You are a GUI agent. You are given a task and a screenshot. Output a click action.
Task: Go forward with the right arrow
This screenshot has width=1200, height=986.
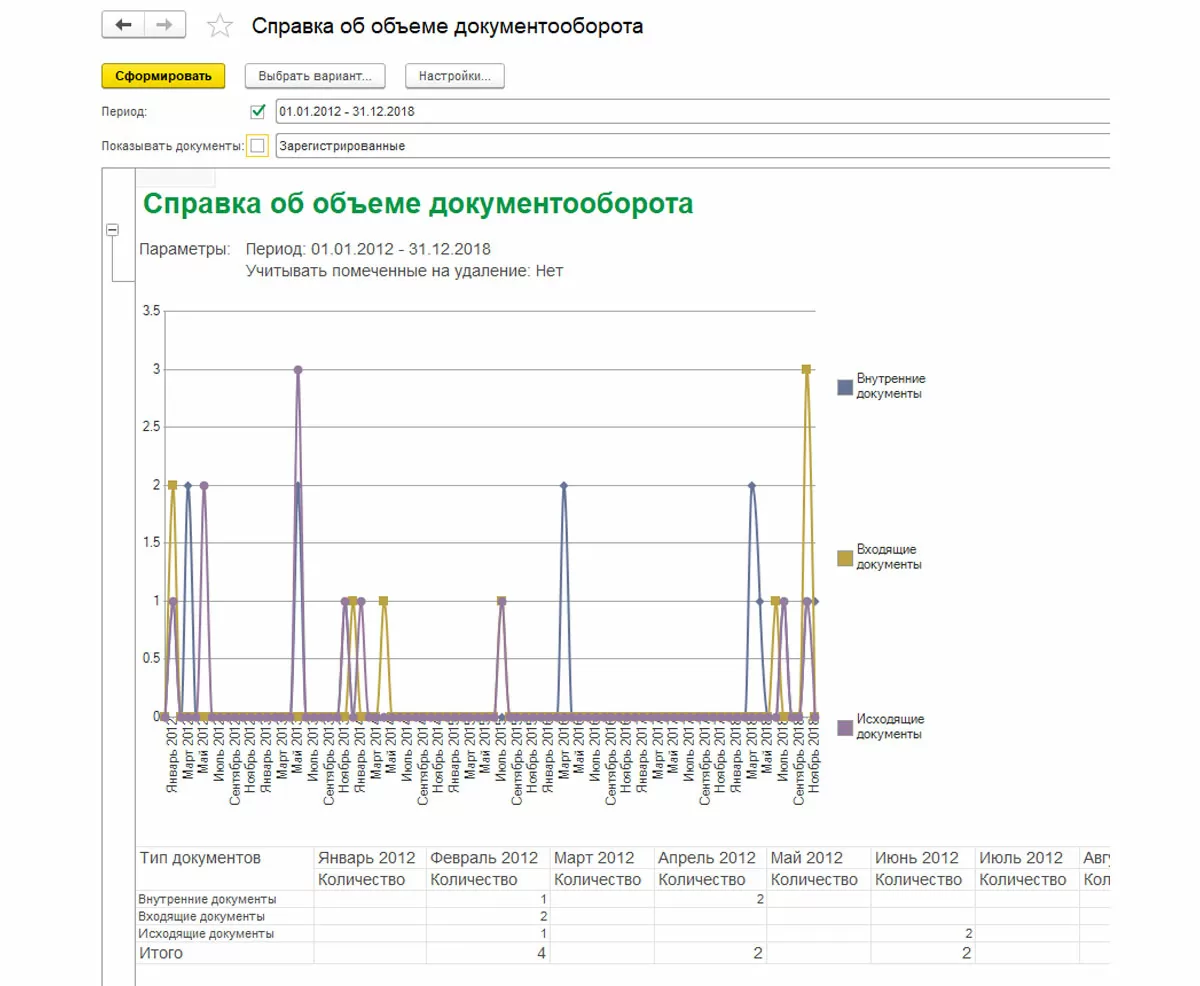[x=164, y=26]
